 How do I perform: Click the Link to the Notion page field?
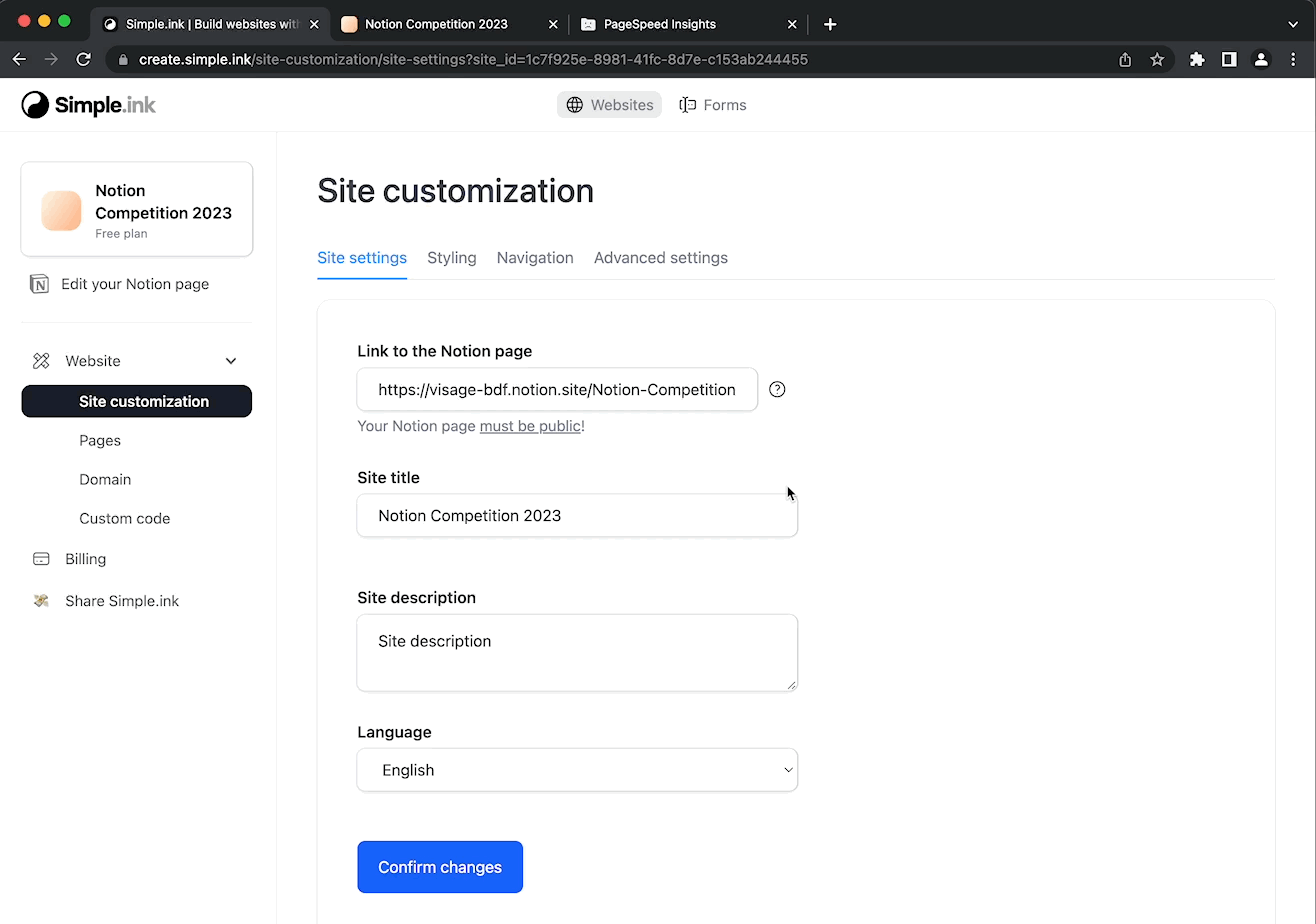557,389
